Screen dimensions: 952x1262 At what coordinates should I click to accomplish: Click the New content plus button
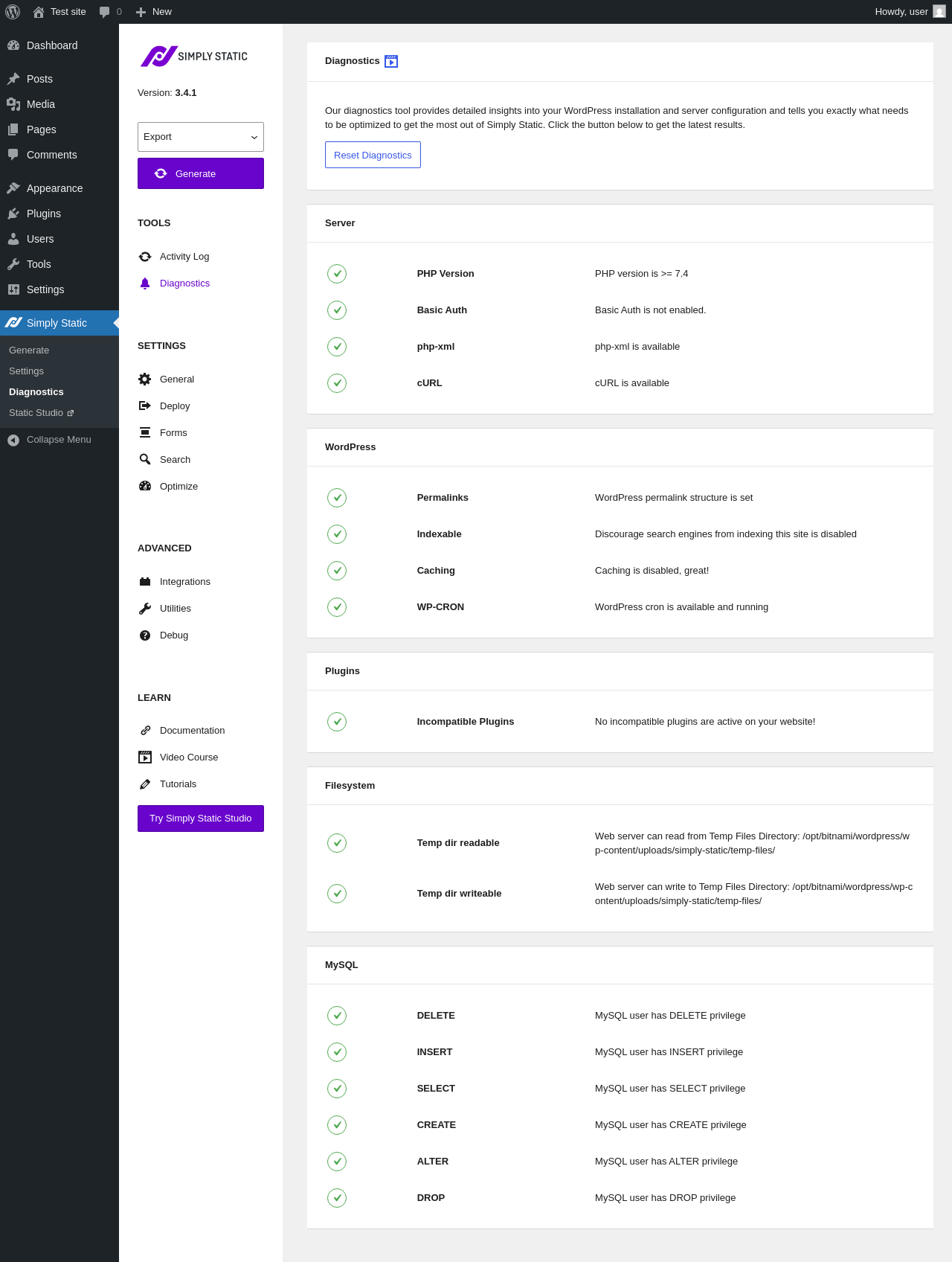(x=154, y=12)
